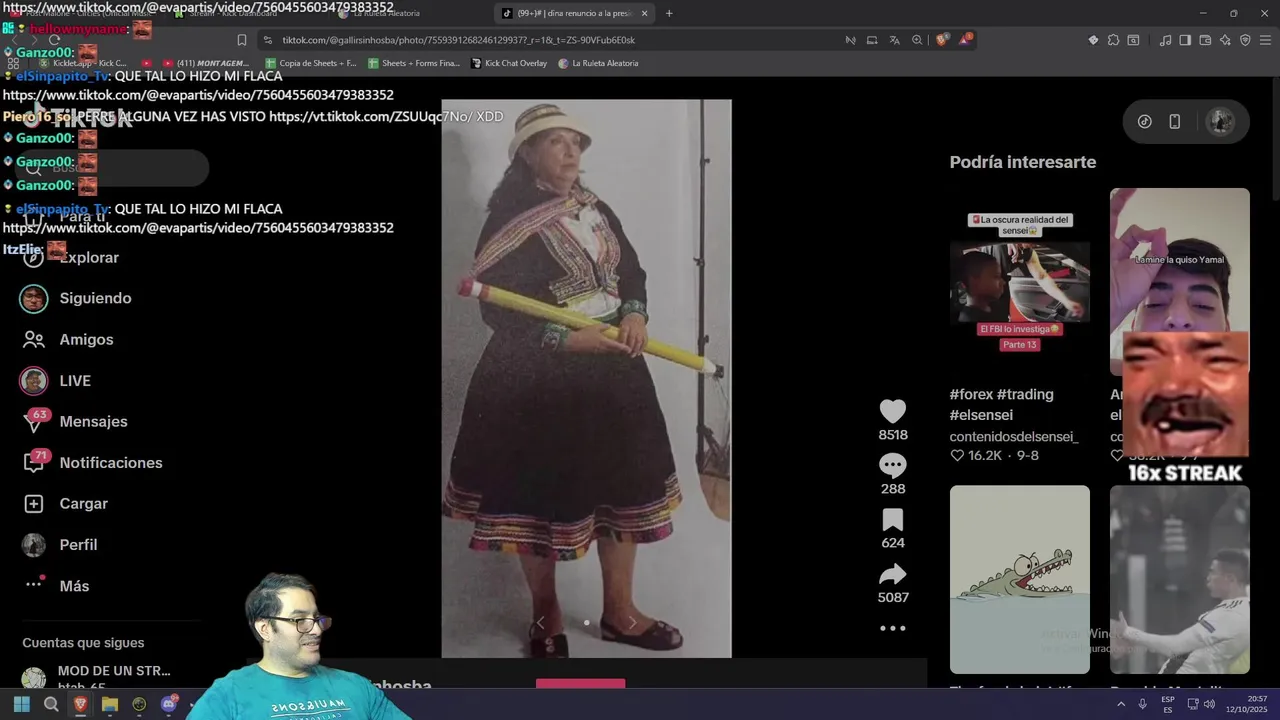
Task: Open LIVE in TikTok sidebar
Action: [56, 380]
